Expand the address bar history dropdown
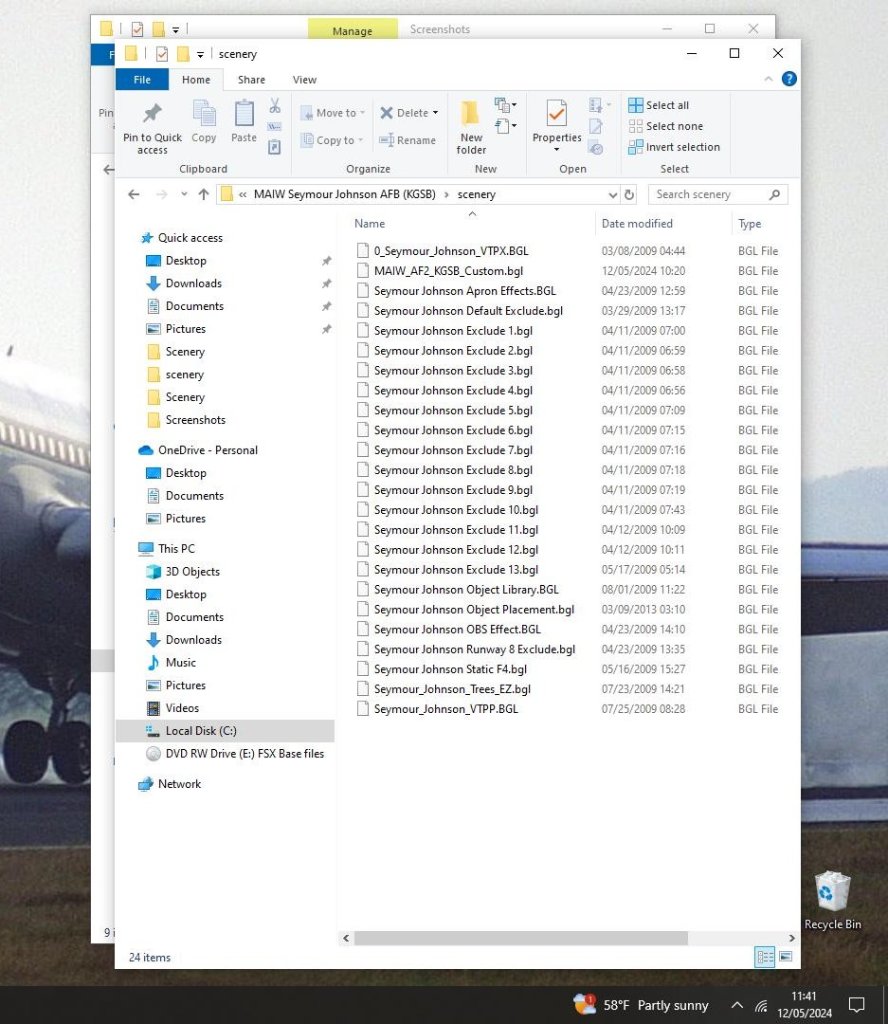 [612, 195]
